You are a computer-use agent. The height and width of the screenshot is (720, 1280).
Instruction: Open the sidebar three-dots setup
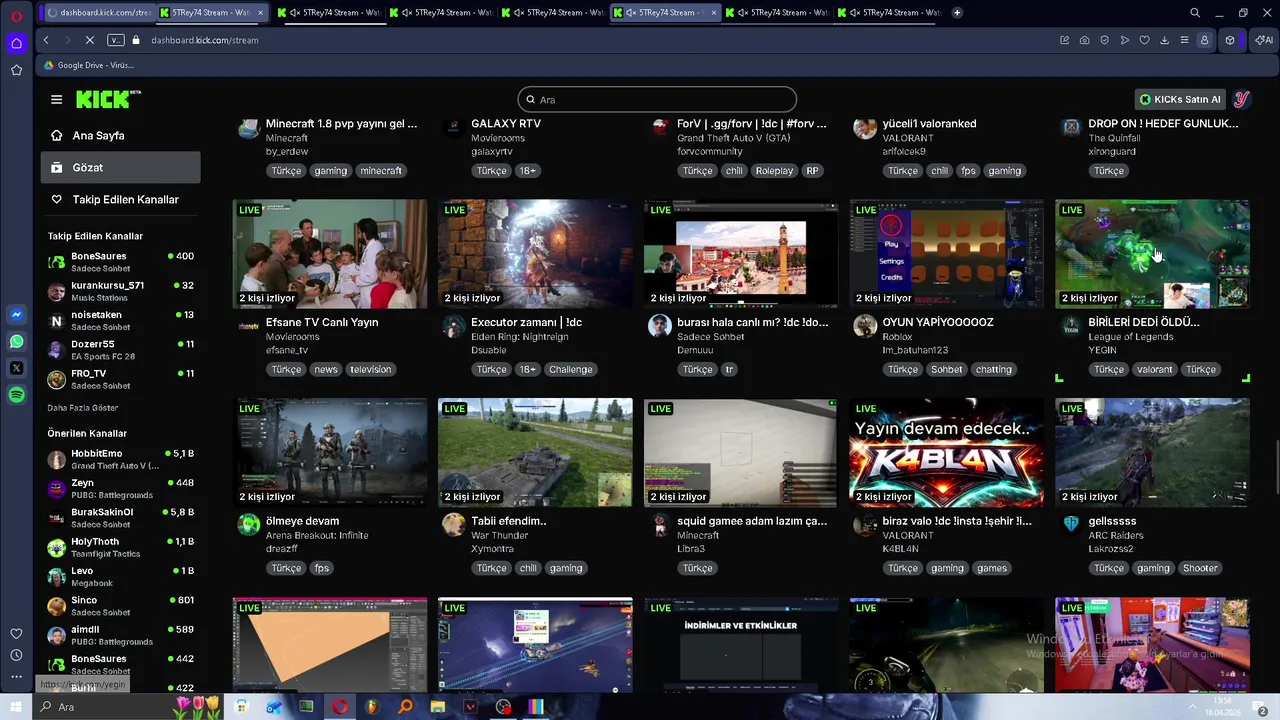point(16,677)
